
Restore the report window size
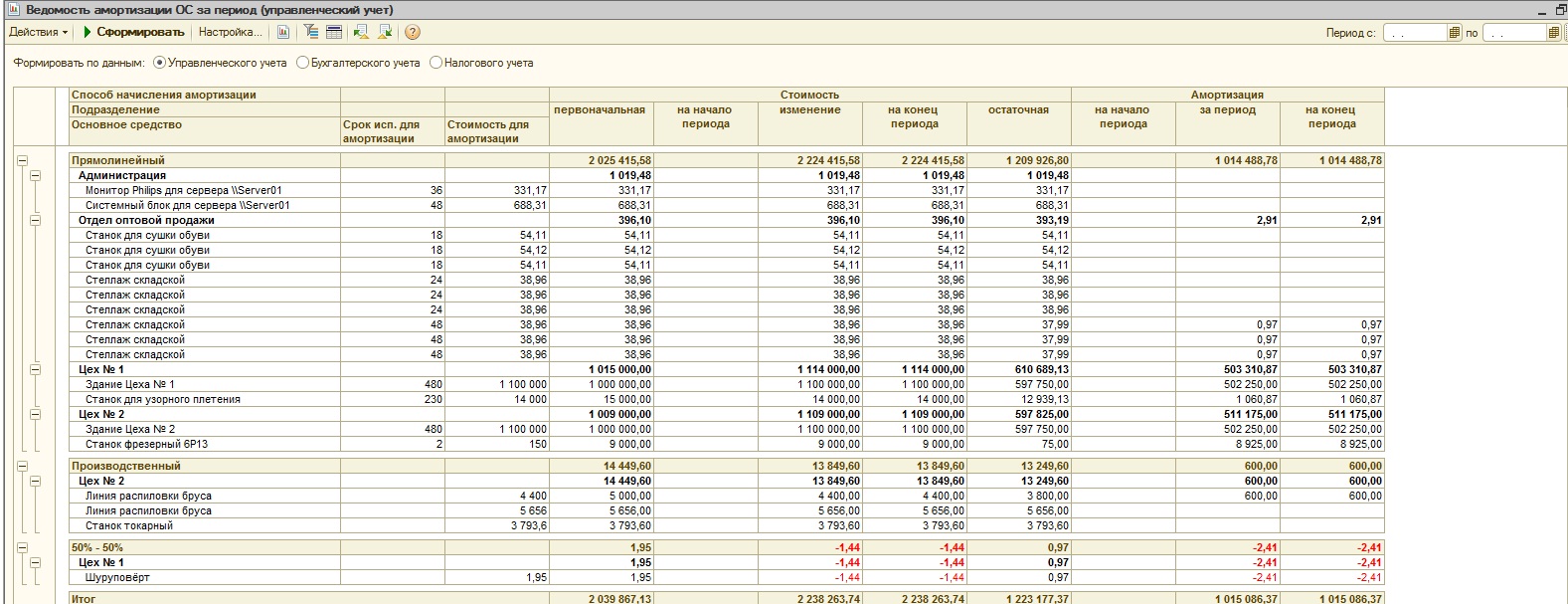click(1560, 10)
